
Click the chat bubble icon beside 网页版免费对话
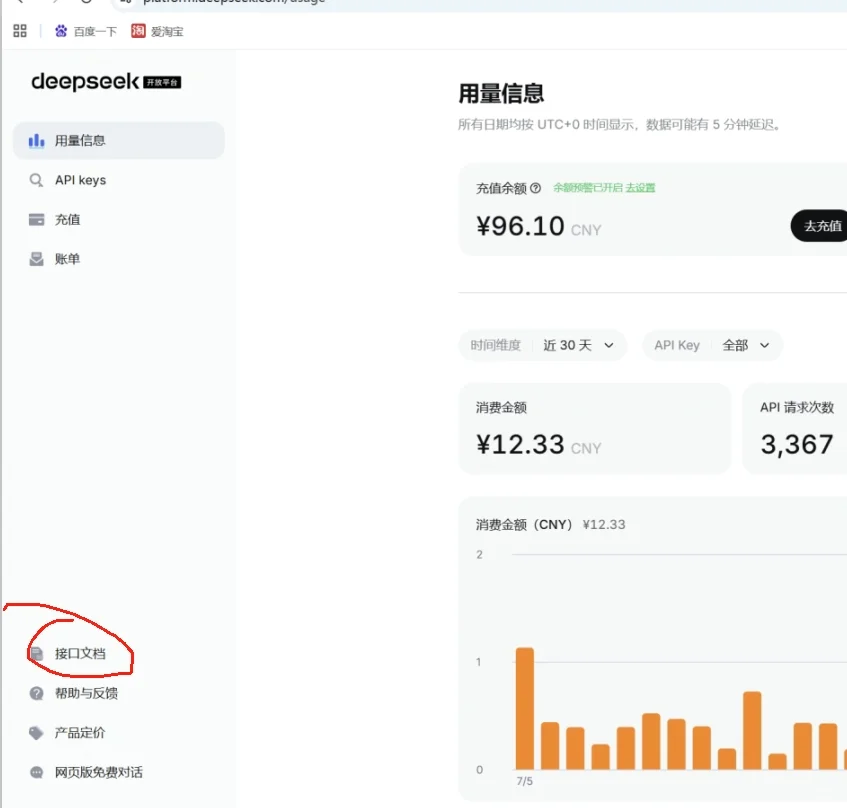tap(36, 772)
